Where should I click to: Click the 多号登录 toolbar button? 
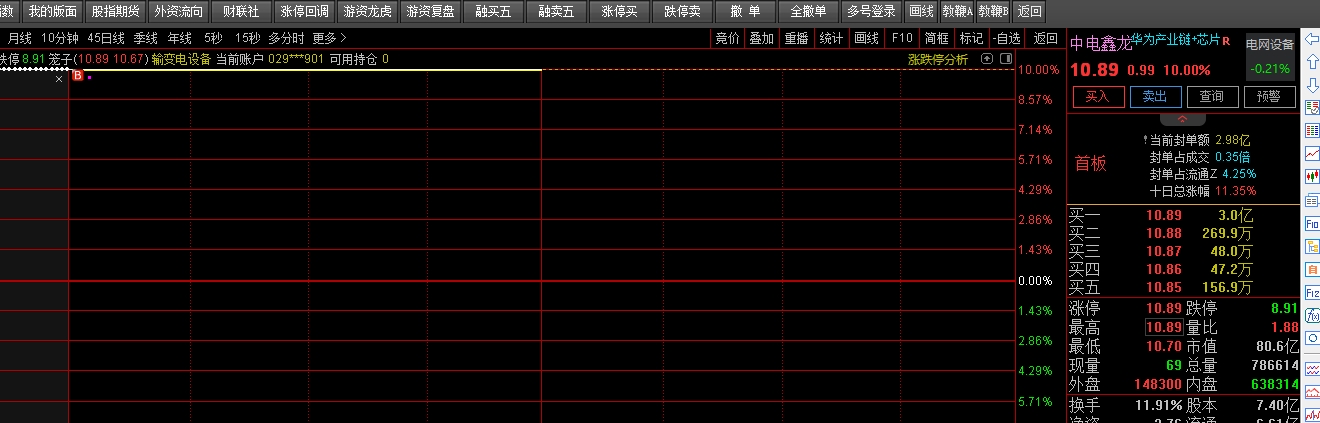point(871,12)
